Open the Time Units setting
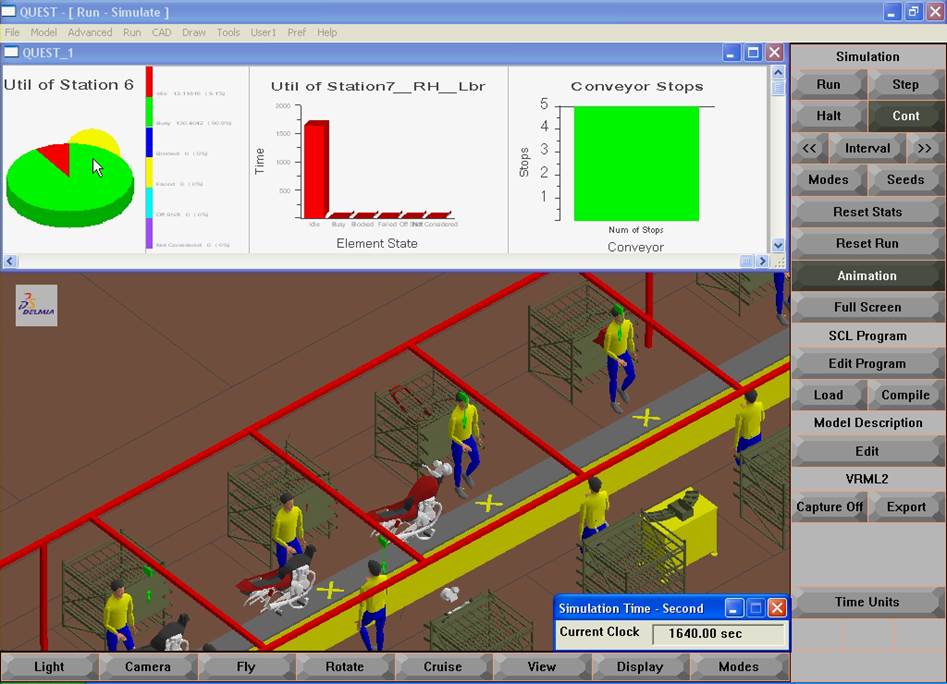The image size is (947, 684). [867, 602]
